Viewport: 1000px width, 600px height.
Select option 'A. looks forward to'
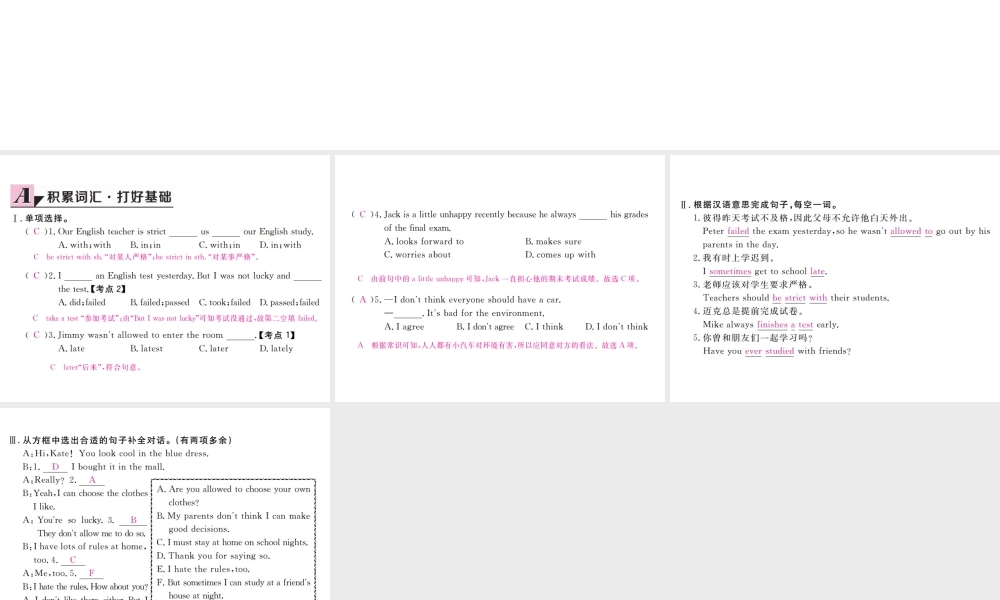423,241
